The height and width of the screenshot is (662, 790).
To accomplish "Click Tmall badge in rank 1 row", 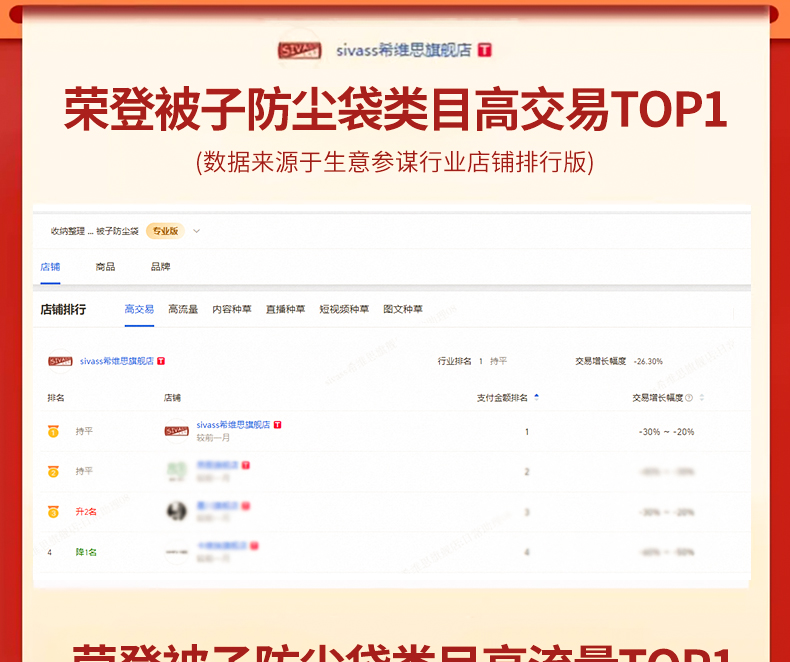I will point(278,425).
